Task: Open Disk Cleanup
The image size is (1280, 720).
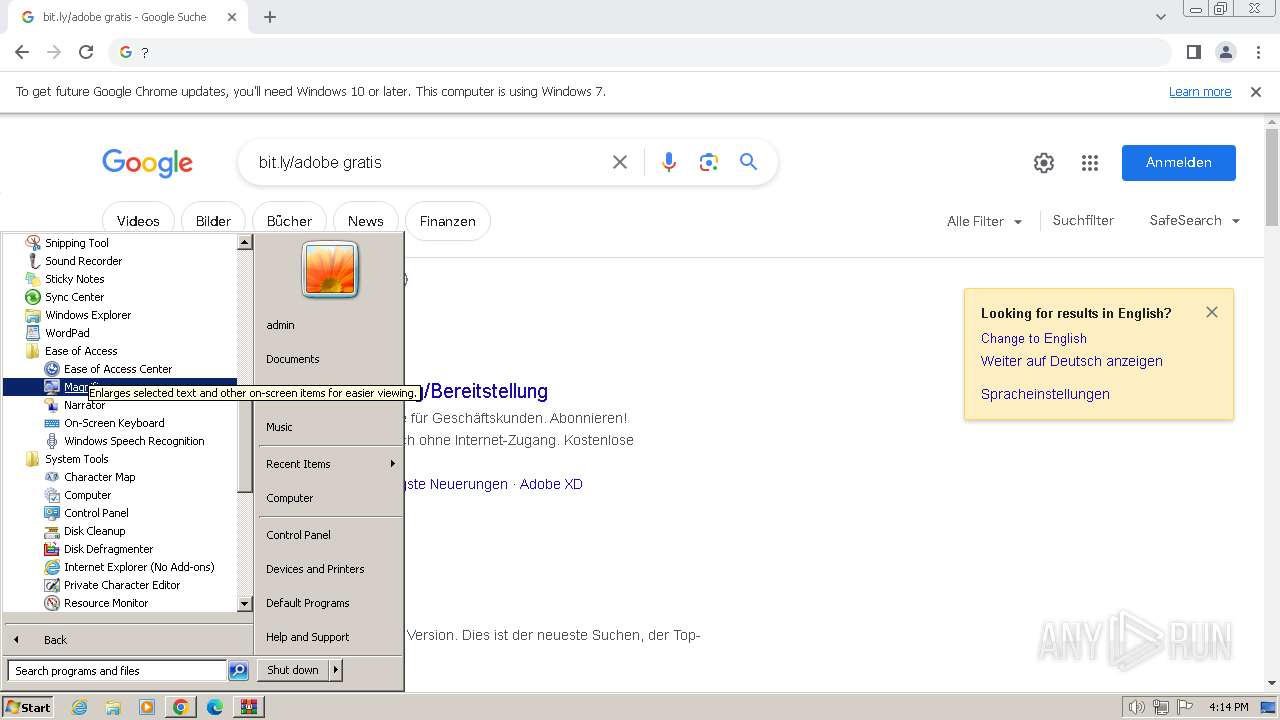Action: (x=94, y=531)
